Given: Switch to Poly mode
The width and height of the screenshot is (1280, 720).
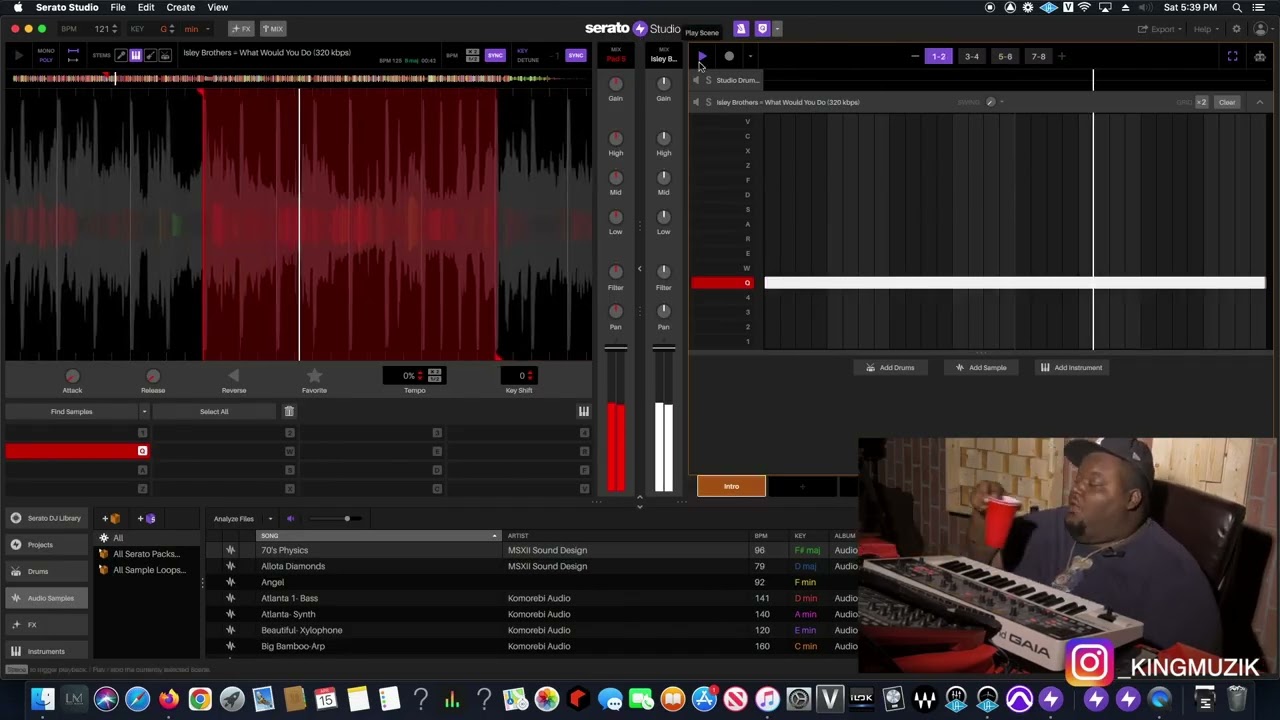Looking at the screenshot, I should pyautogui.click(x=46, y=60).
